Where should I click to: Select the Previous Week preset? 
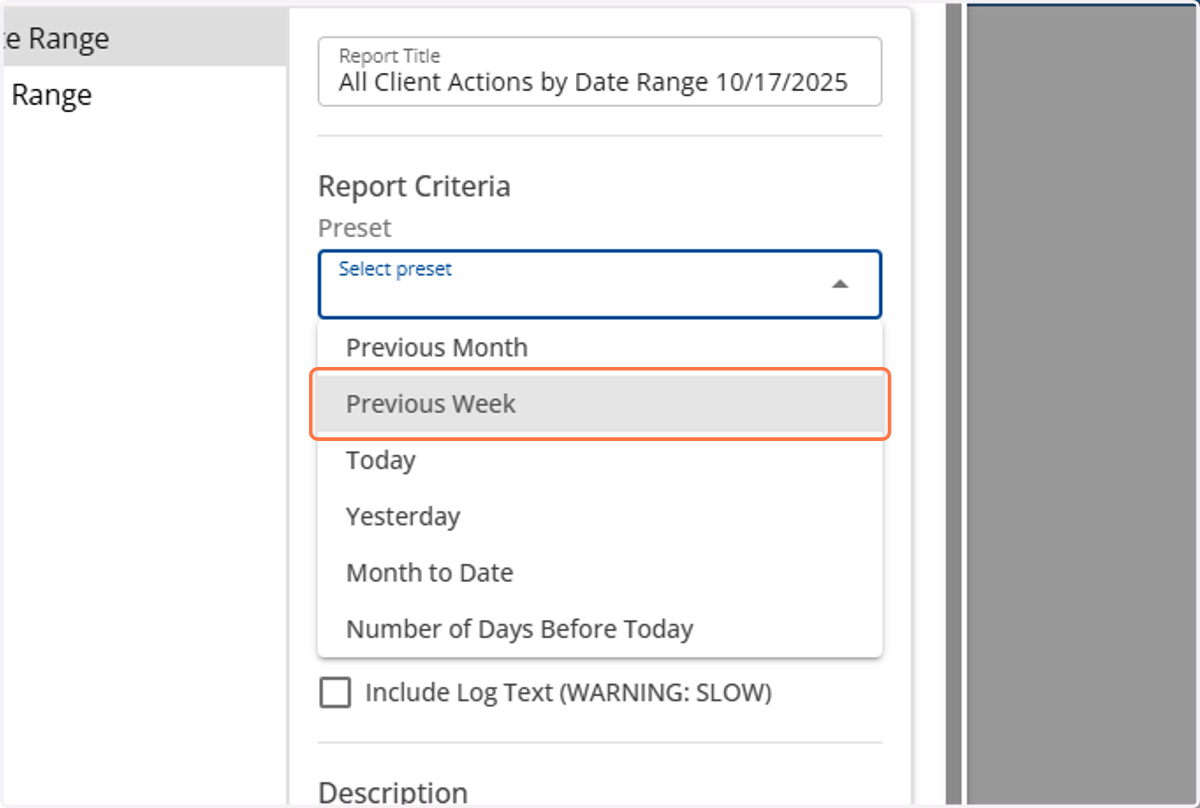pos(600,404)
